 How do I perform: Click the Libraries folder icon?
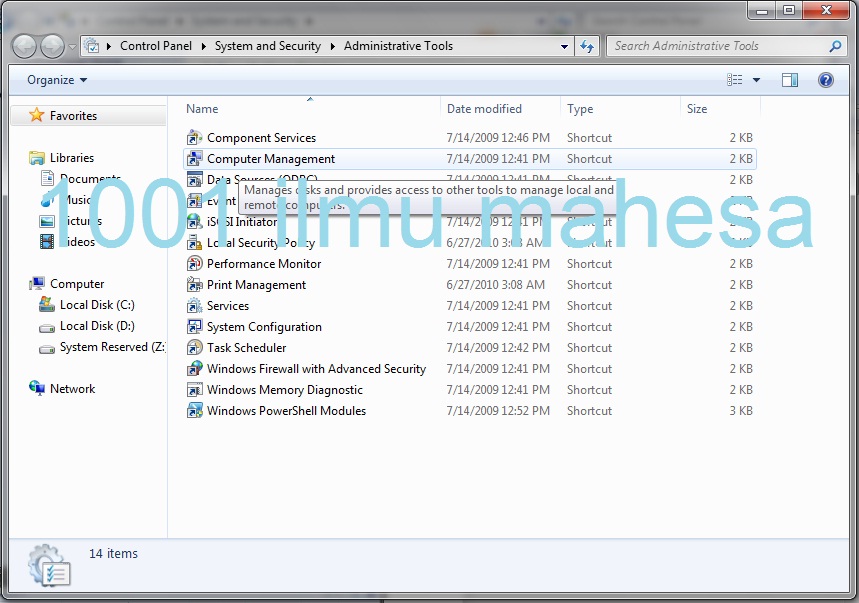coord(37,158)
